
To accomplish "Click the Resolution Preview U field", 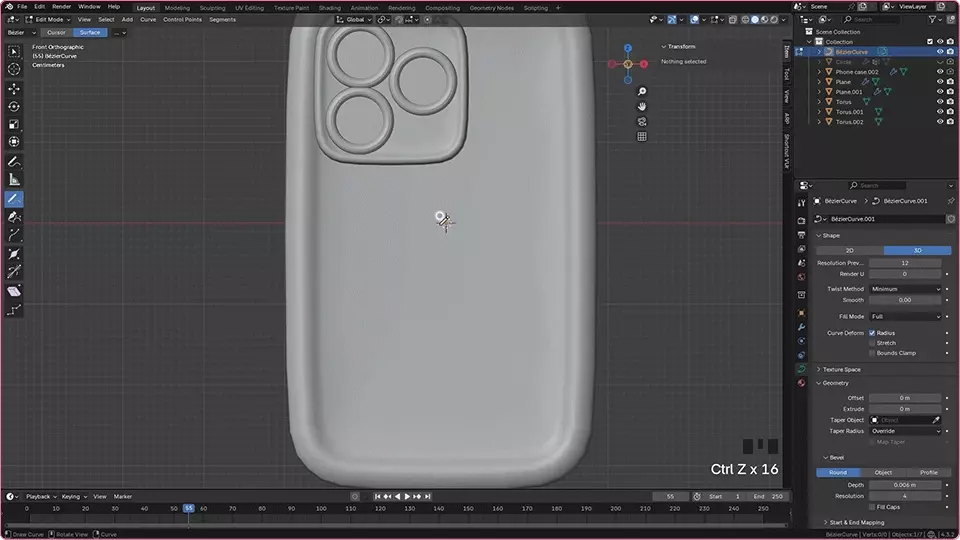I will tap(905, 263).
